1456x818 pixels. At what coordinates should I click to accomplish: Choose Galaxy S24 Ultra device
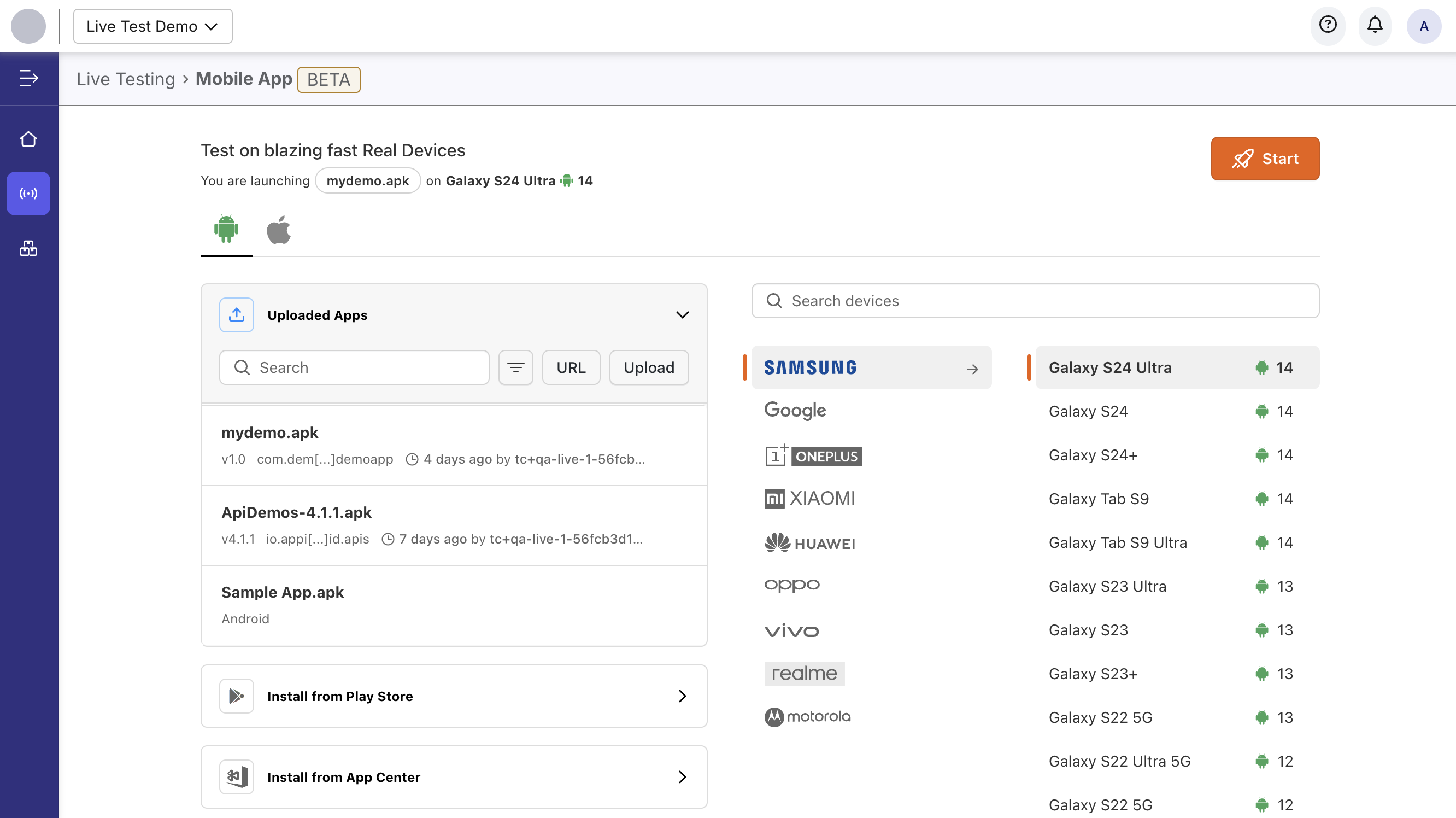(x=1177, y=367)
